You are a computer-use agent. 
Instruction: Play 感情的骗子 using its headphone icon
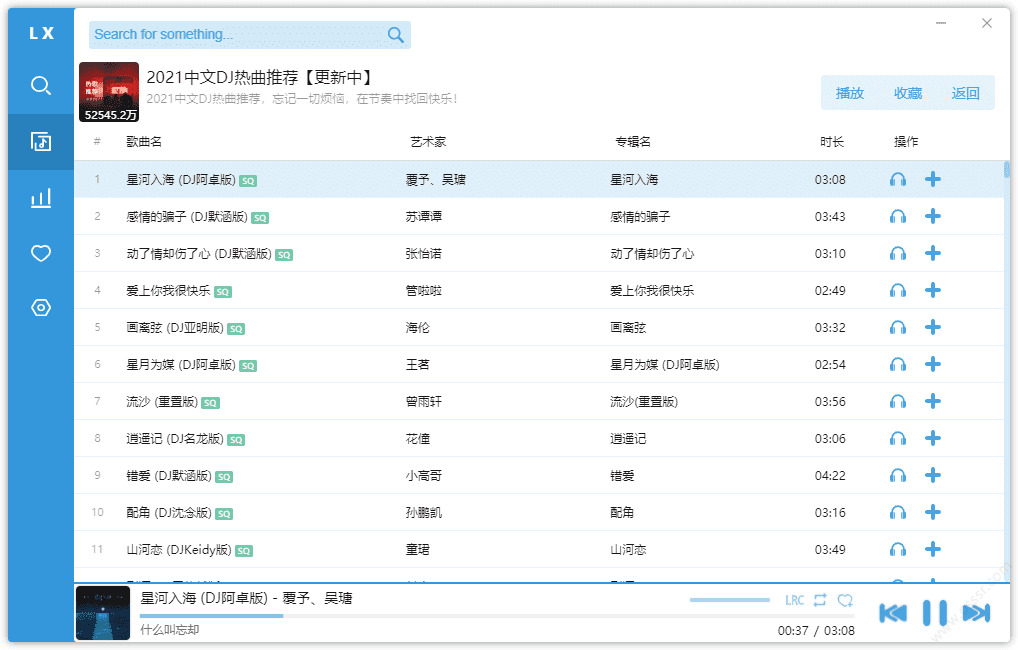click(x=898, y=217)
